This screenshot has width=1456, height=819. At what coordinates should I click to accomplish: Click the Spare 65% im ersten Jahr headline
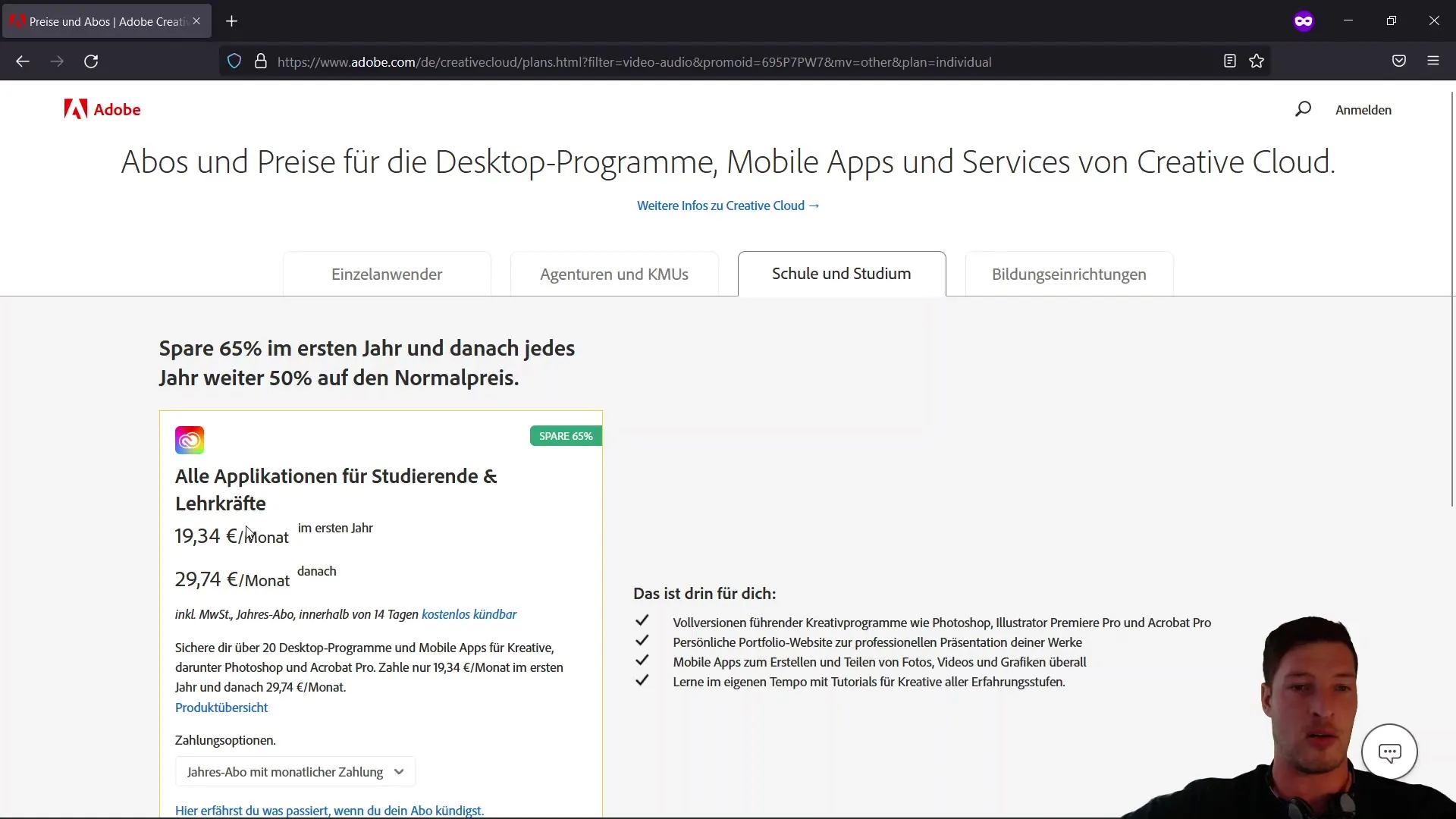coord(367,362)
